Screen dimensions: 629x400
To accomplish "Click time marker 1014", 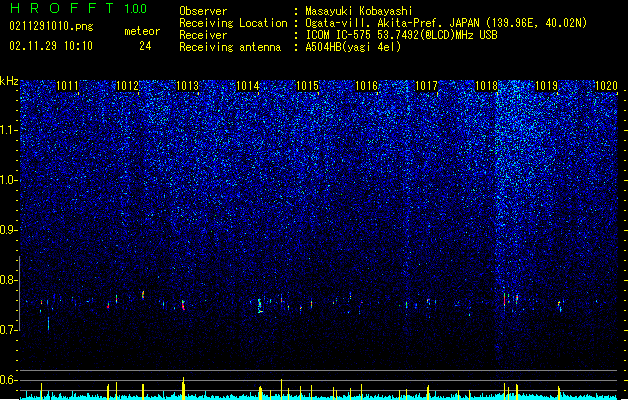I will point(248,86).
